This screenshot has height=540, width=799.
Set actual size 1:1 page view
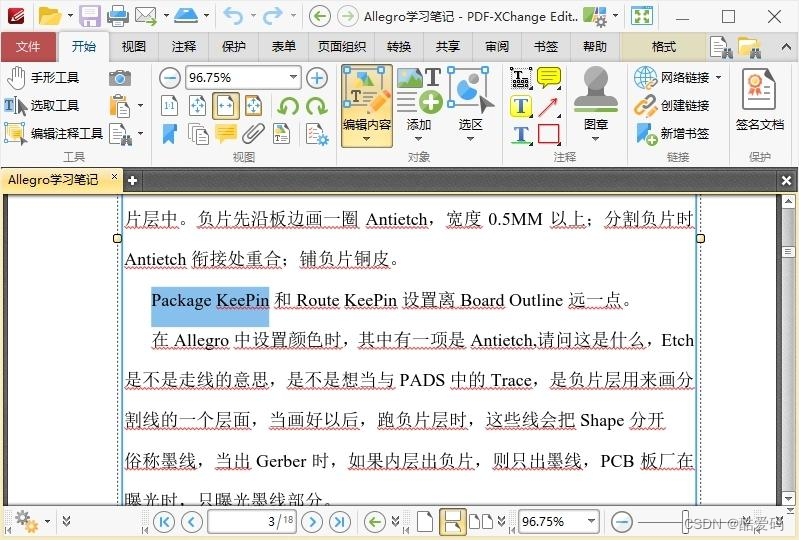tap(170, 106)
